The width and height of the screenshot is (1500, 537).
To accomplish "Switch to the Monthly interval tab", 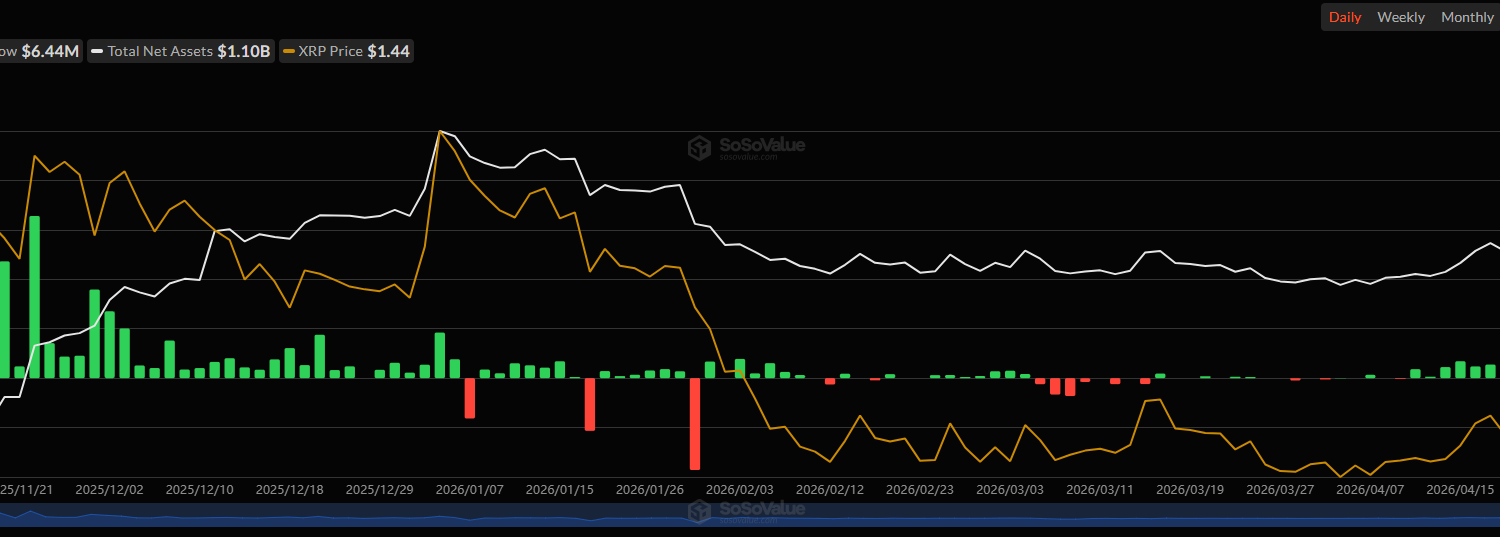I will (x=1467, y=17).
